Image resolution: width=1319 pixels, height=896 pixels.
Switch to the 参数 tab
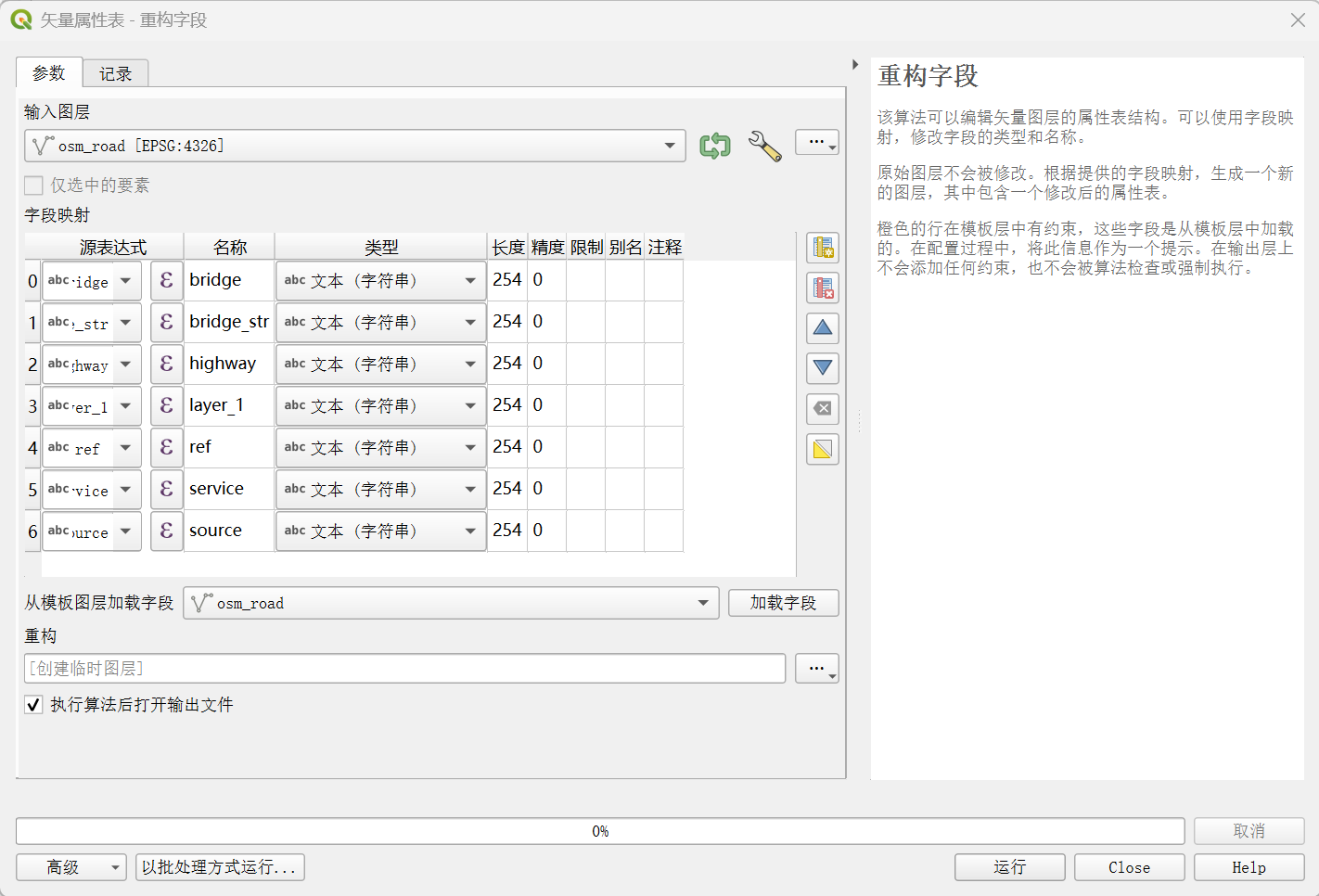coord(49,73)
